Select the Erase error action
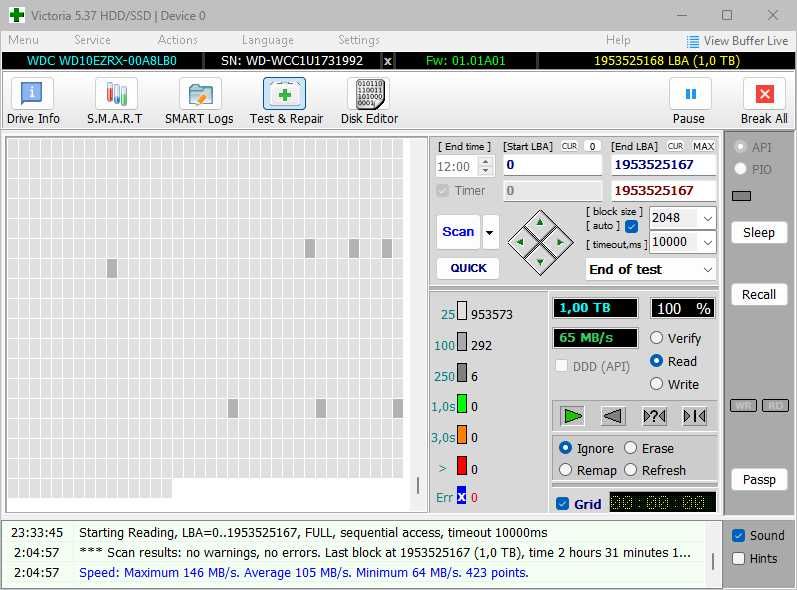The height and width of the screenshot is (590, 797). [630, 448]
